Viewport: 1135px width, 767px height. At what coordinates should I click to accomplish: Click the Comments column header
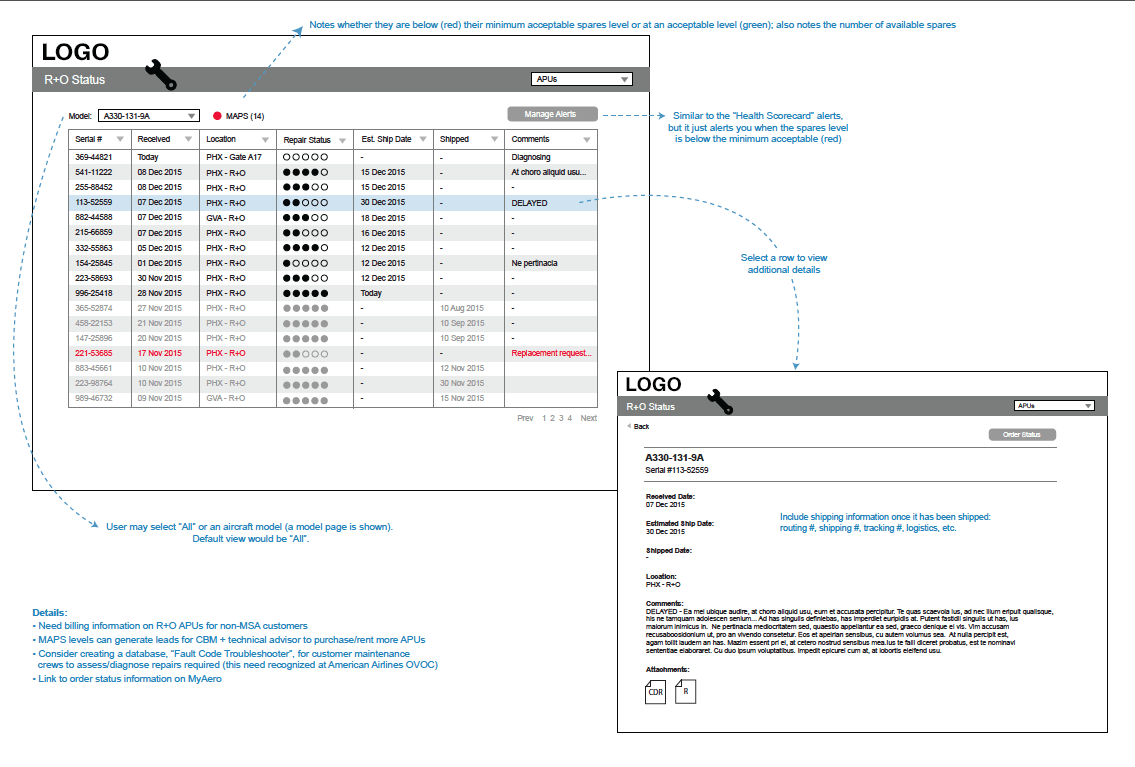(x=531, y=140)
